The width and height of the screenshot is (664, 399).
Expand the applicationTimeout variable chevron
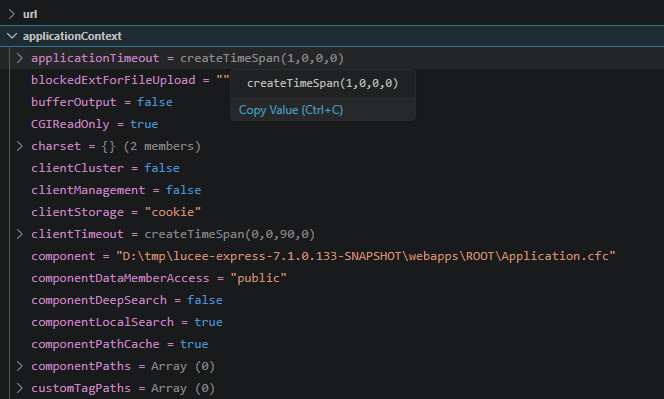(19, 58)
